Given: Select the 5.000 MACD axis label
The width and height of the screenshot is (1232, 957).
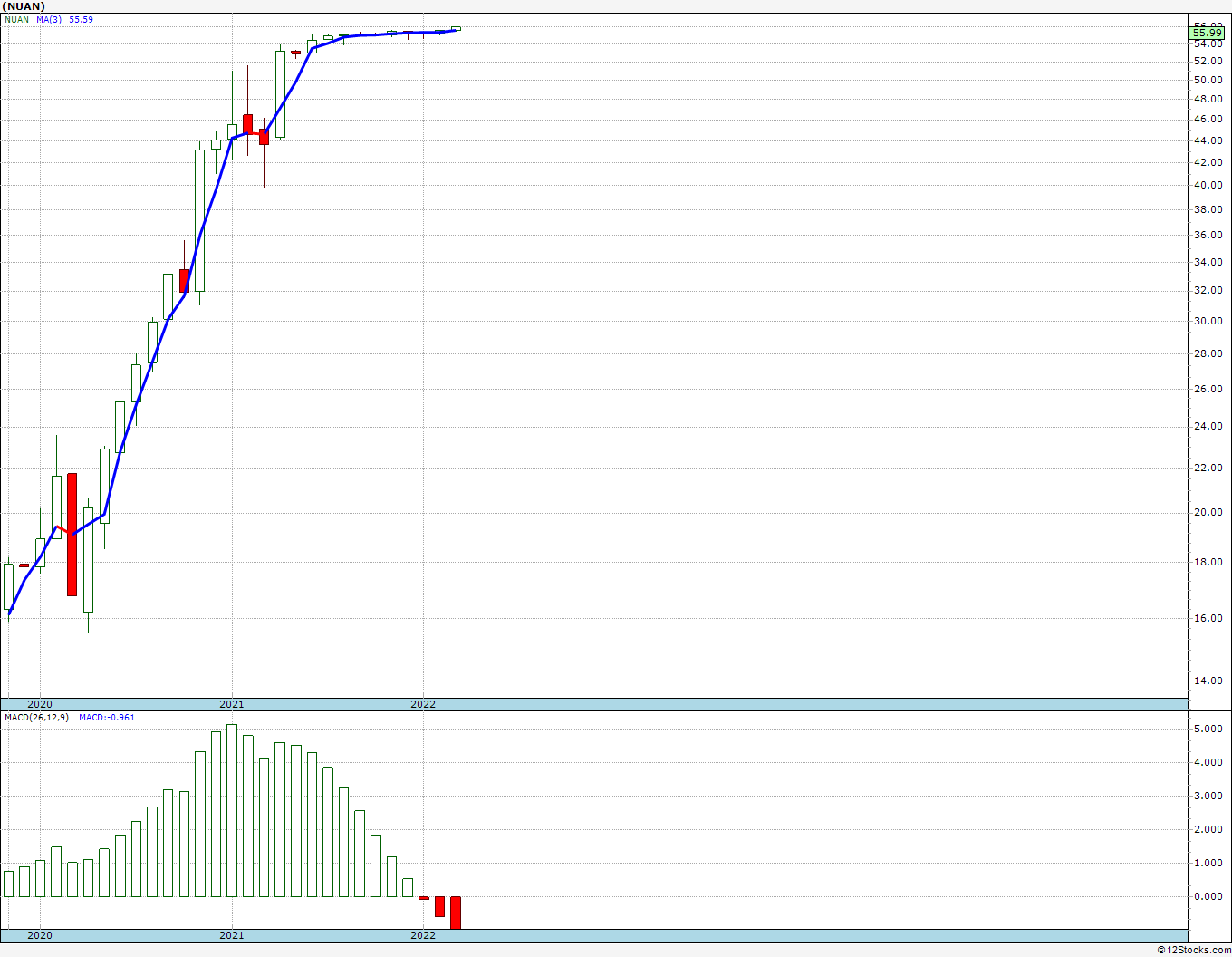Looking at the screenshot, I should [1208, 729].
